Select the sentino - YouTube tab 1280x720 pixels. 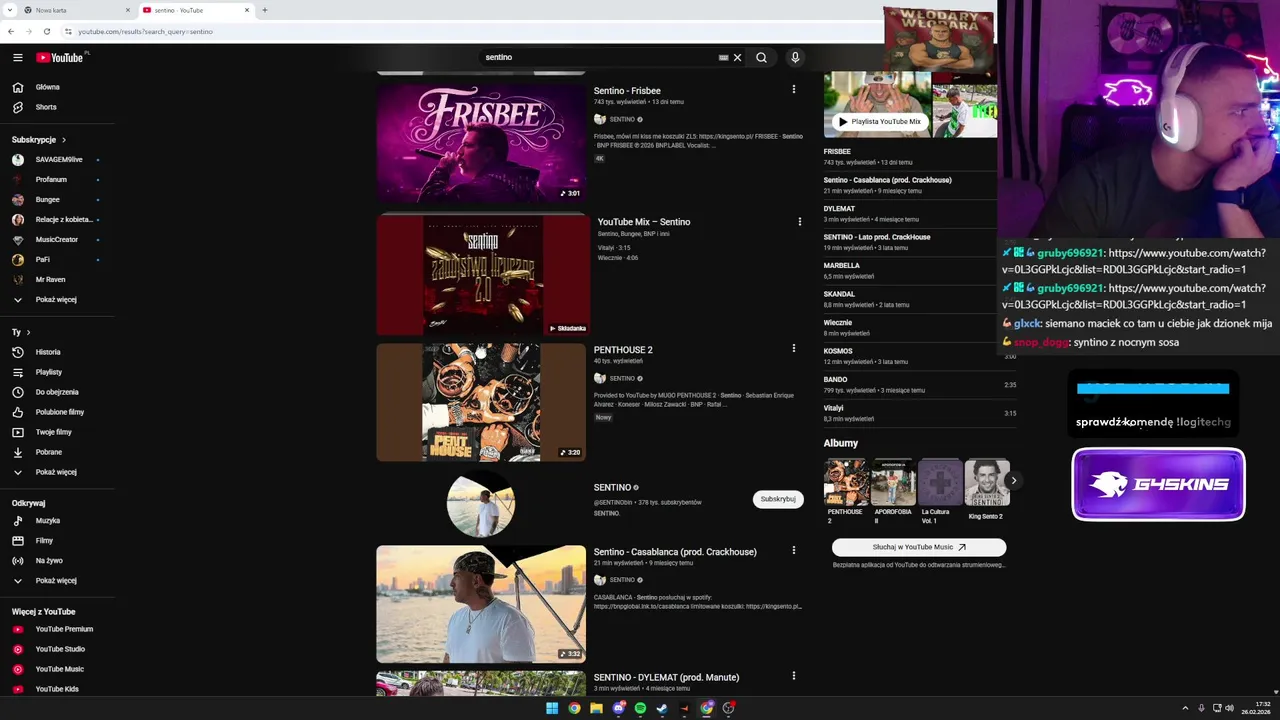pos(195,10)
